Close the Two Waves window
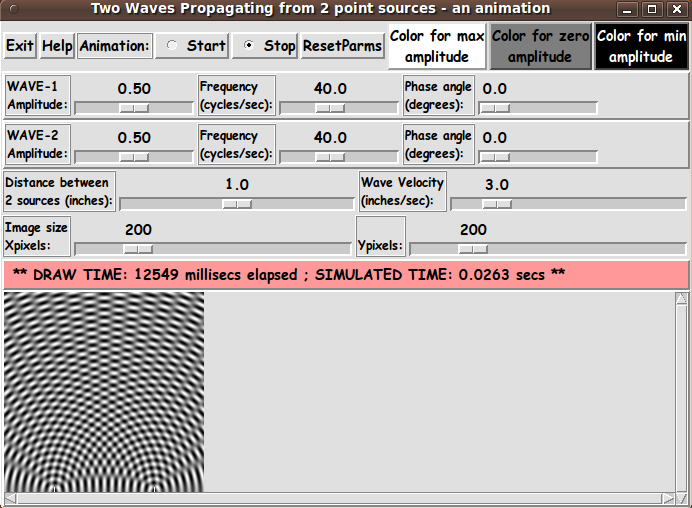Image resolution: width=692 pixels, height=508 pixels. point(677,9)
